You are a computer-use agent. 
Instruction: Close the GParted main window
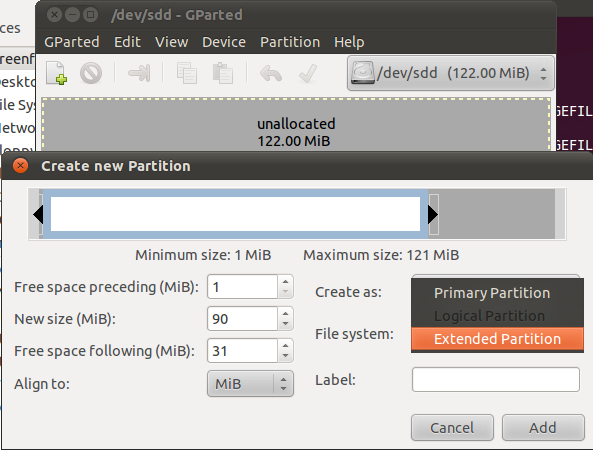coord(54,15)
